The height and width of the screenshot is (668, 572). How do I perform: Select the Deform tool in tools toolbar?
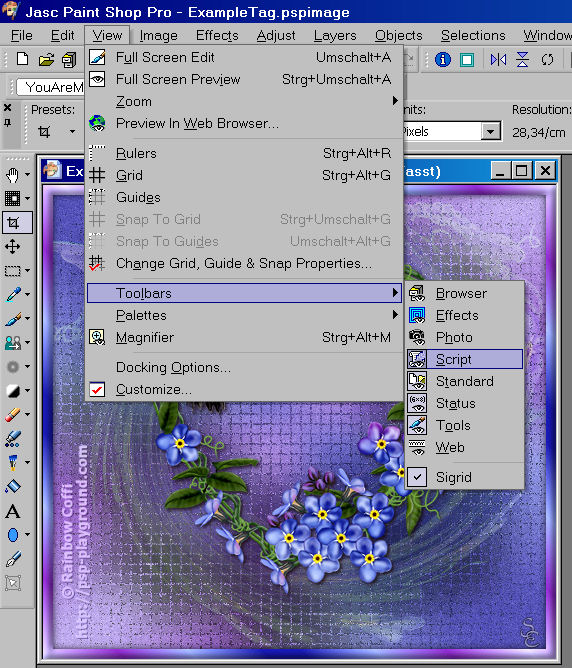12,198
